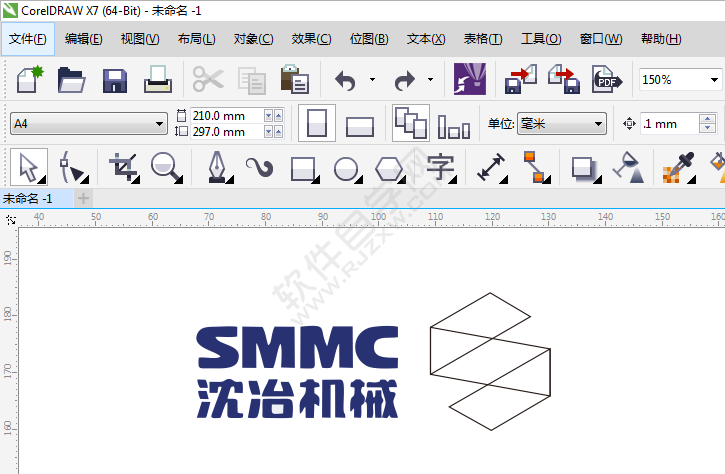Click the nudge distance .1 mm field
725x474 pixels.
(670, 123)
